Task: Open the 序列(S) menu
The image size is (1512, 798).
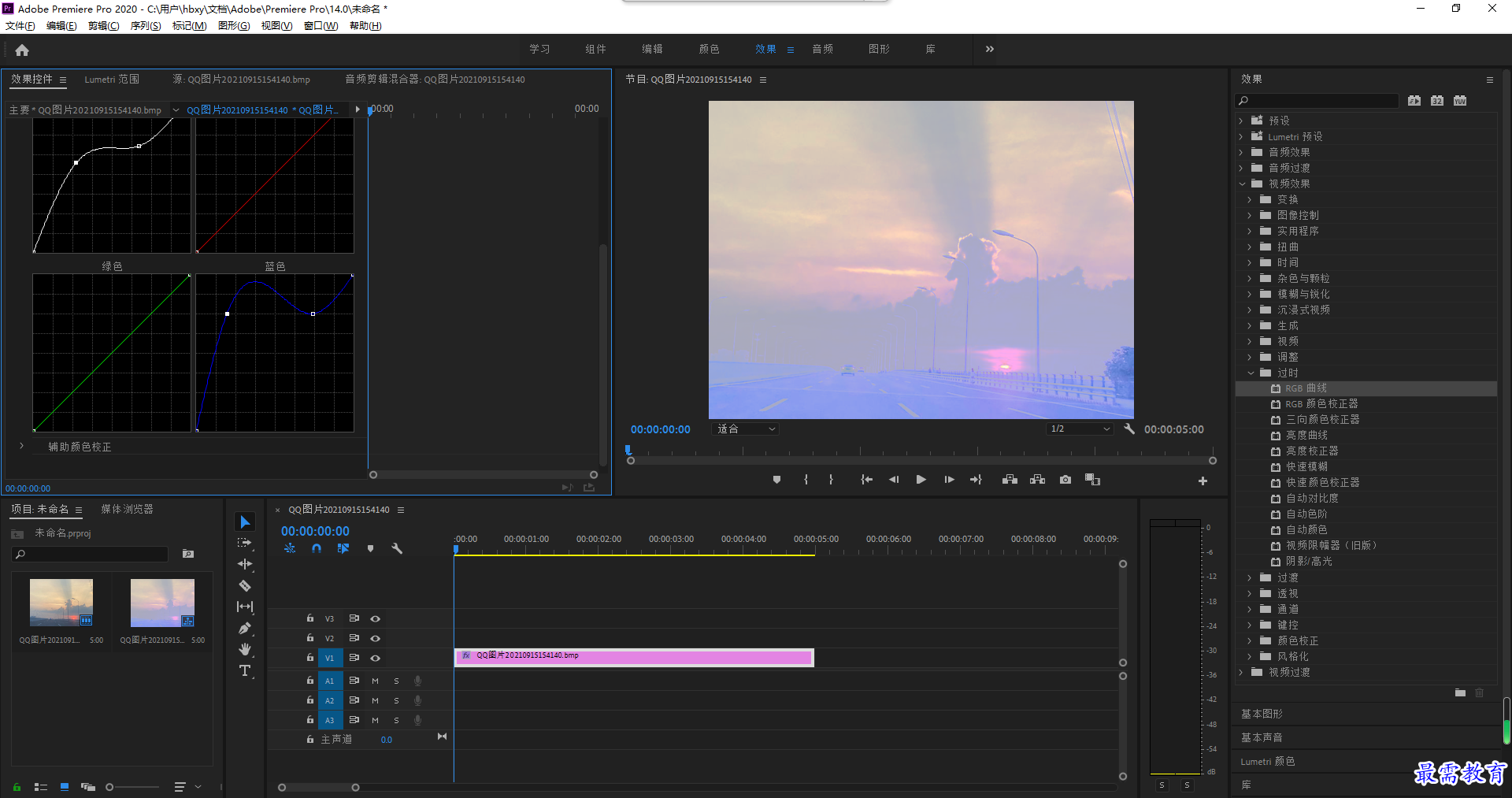Action: click(x=146, y=26)
